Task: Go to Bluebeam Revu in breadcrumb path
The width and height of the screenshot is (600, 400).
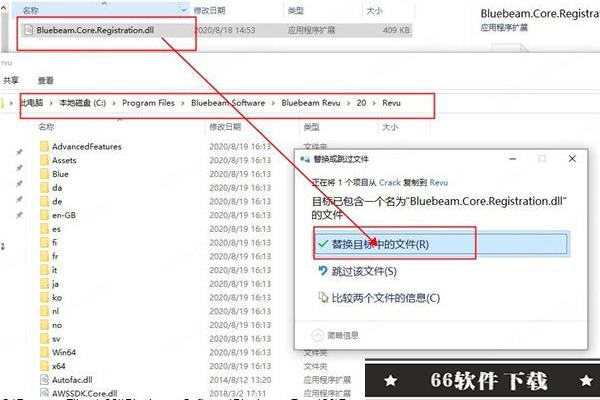Action: coord(311,103)
